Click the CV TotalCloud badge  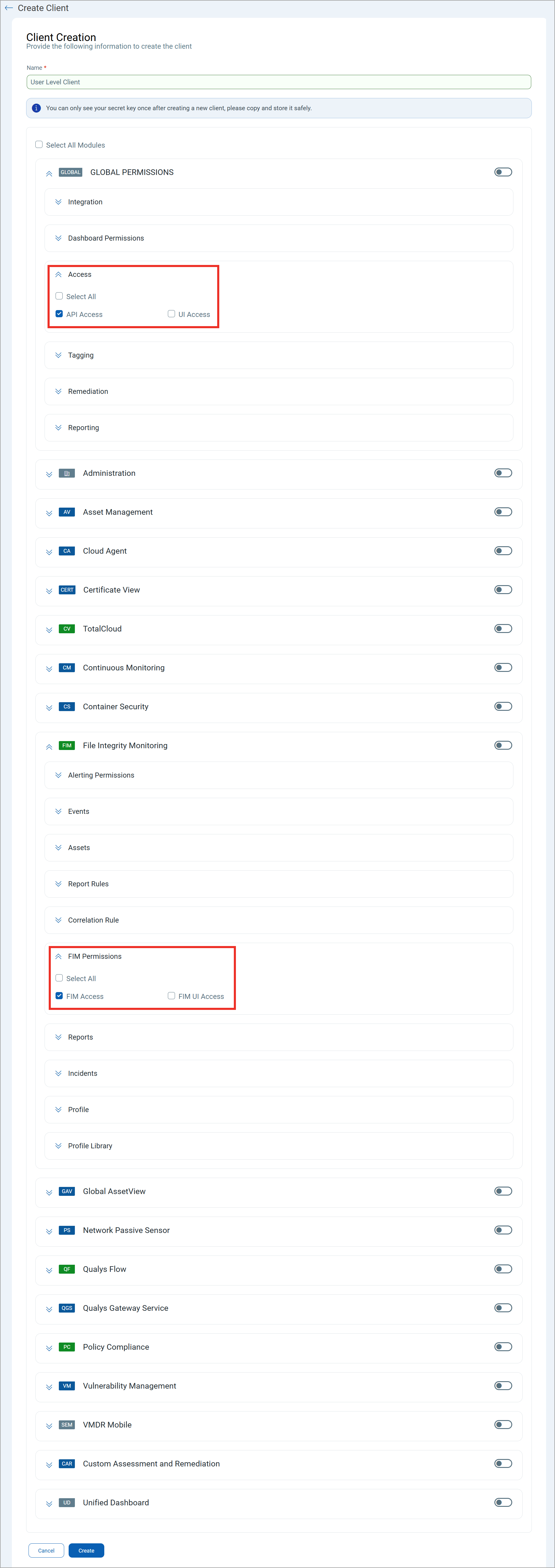(x=67, y=629)
